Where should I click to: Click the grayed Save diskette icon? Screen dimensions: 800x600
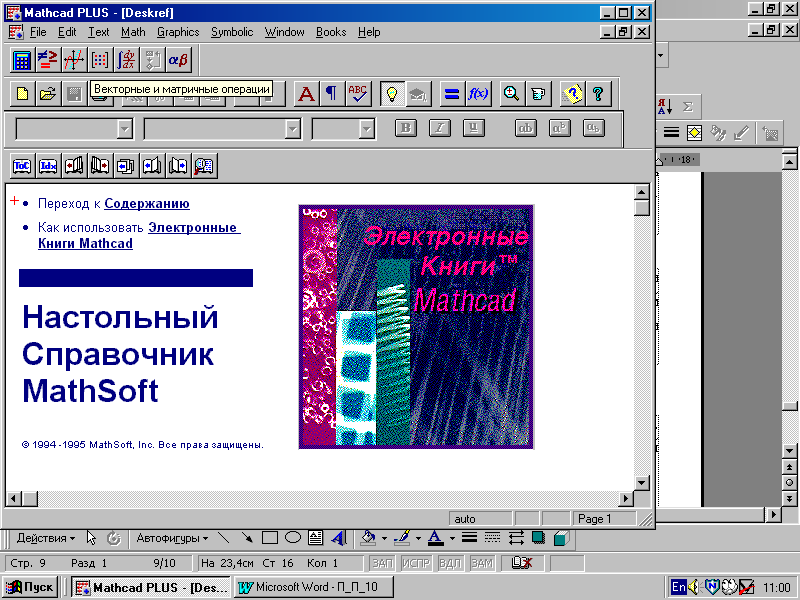click(74, 94)
